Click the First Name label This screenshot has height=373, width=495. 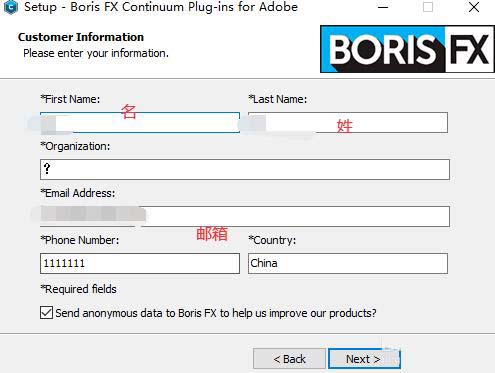tap(70, 99)
